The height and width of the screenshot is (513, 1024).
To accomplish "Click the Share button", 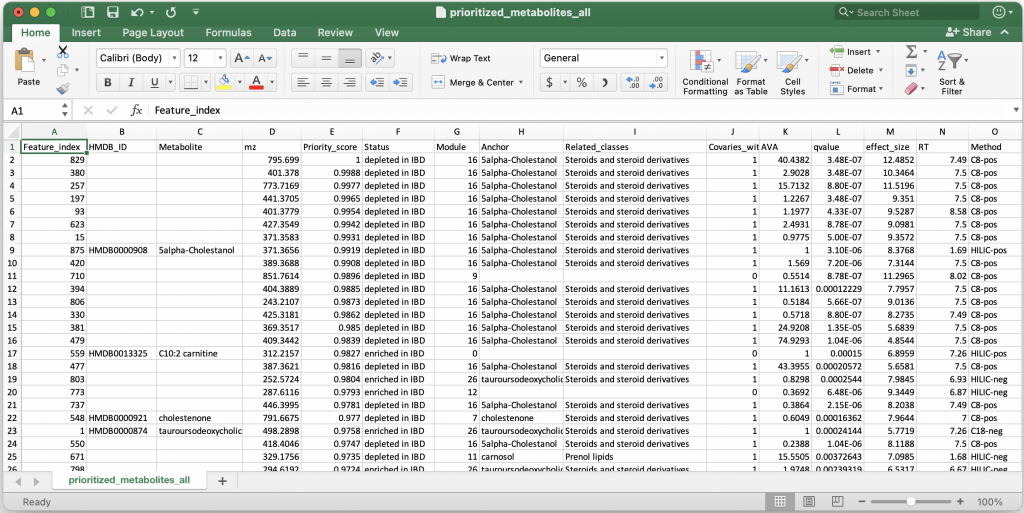I will 968,33.
